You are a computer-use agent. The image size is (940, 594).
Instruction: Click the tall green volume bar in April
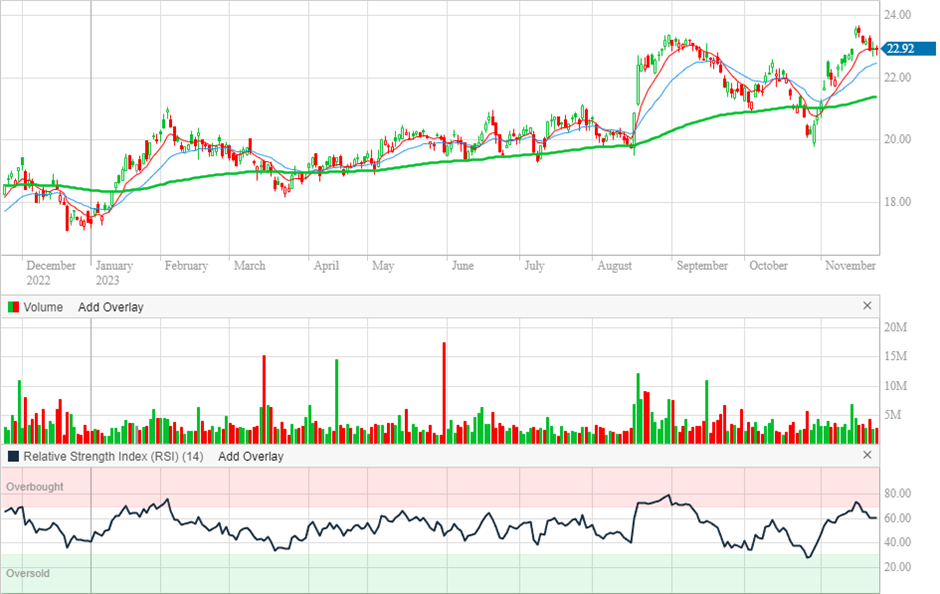336,401
